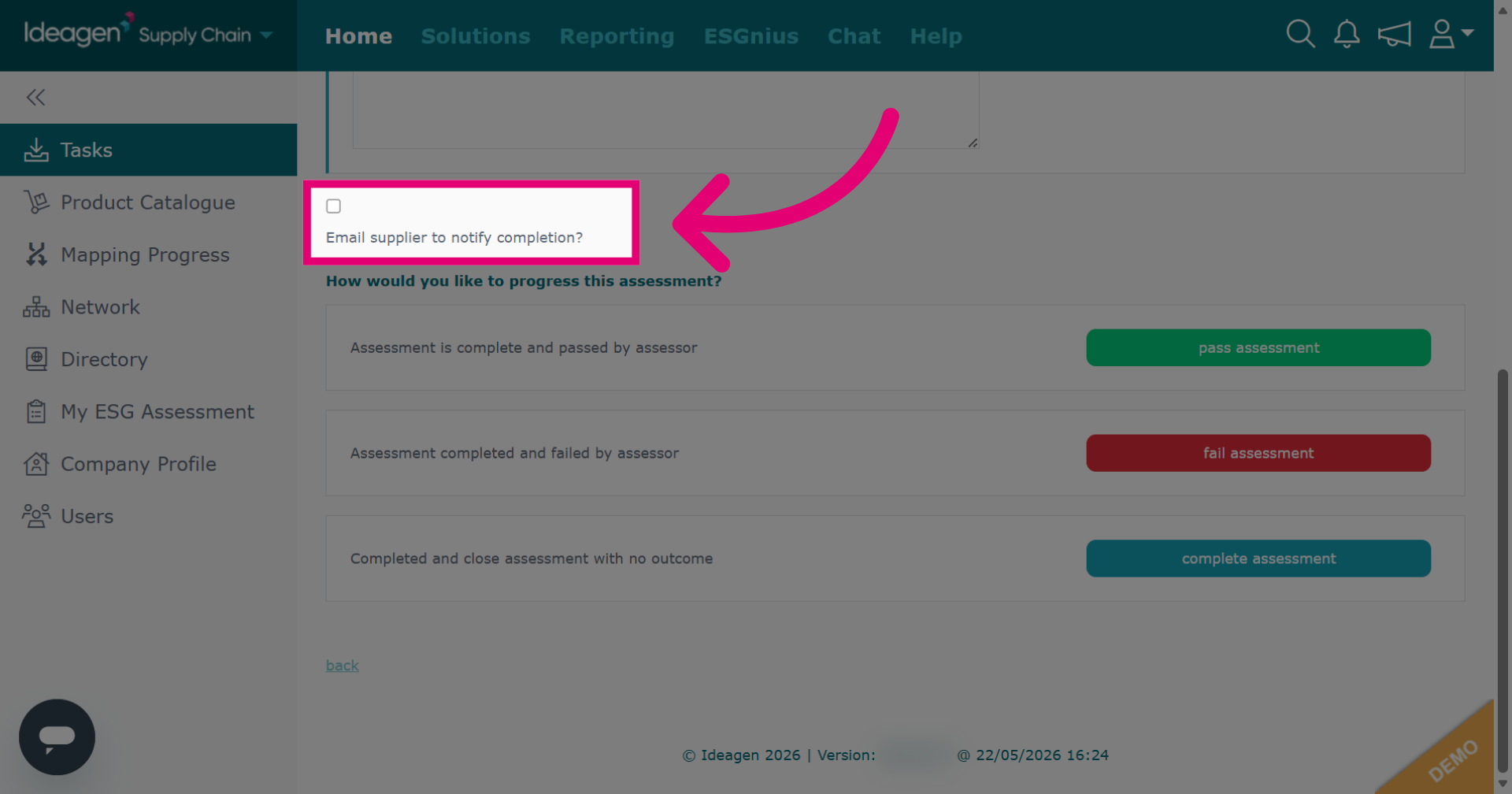
Task: Grab the text area resize handle
Action: 973,143
